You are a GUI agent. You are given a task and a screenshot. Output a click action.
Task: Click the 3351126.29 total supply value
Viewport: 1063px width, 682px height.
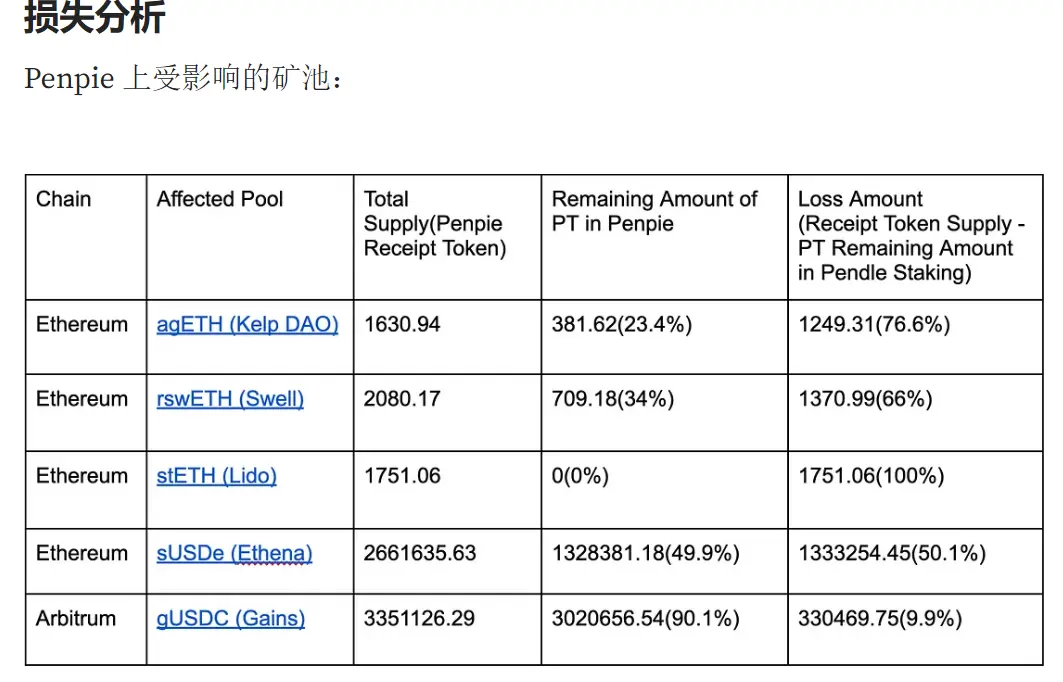pyautogui.click(x=419, y=619)
